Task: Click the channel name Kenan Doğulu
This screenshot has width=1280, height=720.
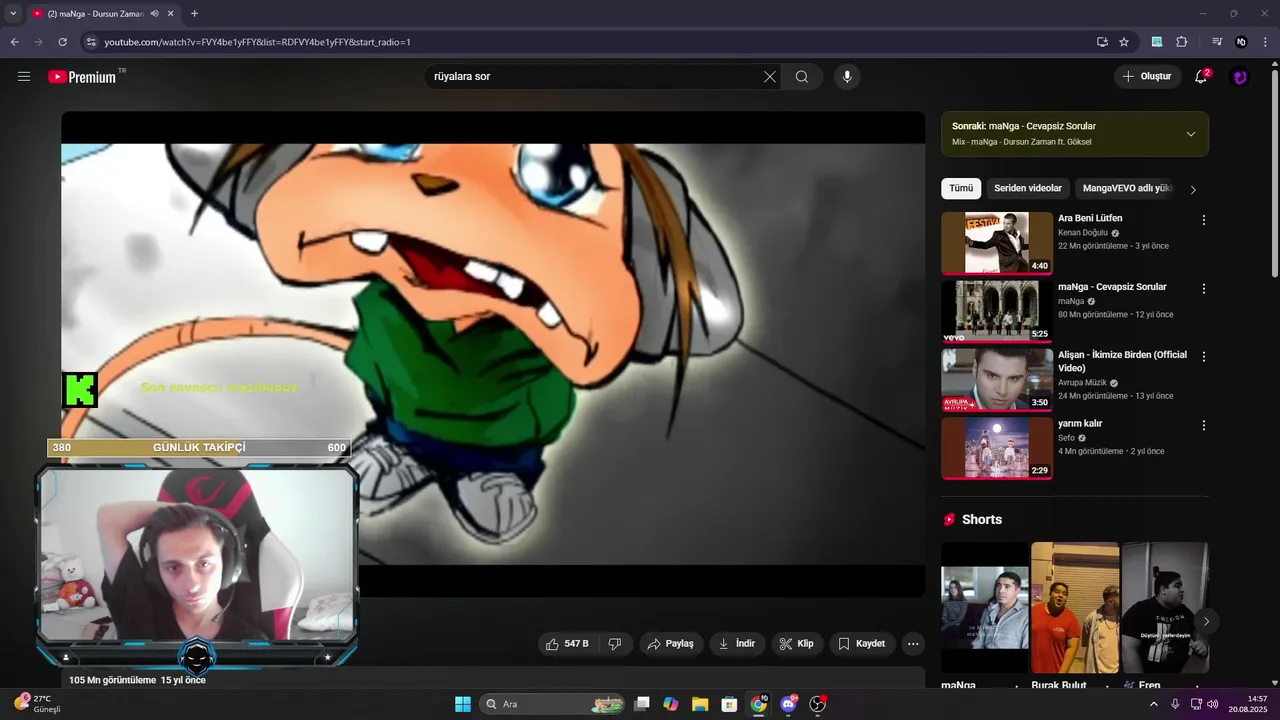Action: coord(1083,232)
